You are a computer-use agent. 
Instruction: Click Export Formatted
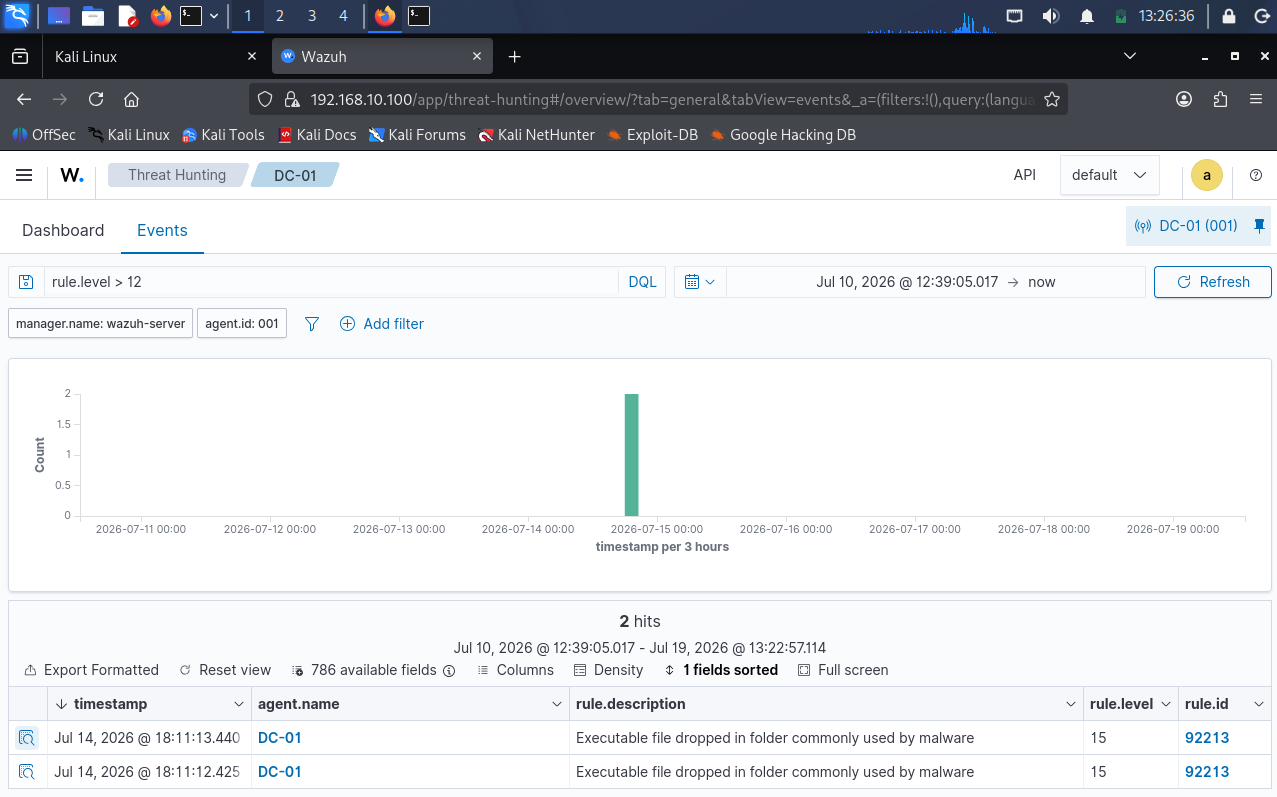click(91, 670)
